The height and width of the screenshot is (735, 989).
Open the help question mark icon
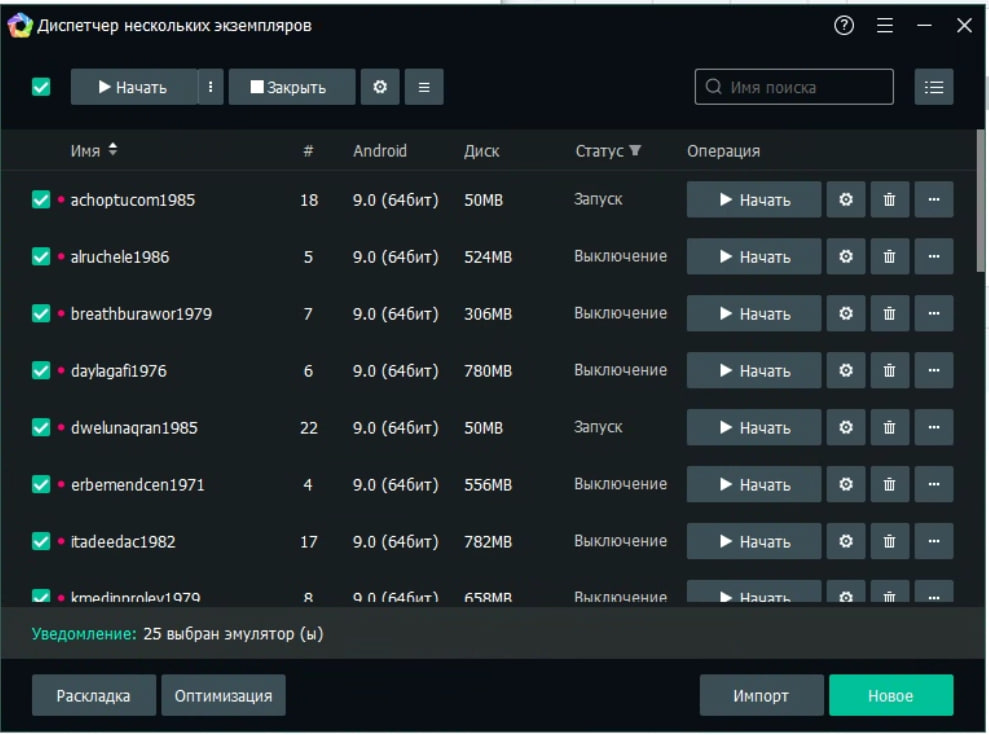[x=844, y=26]
